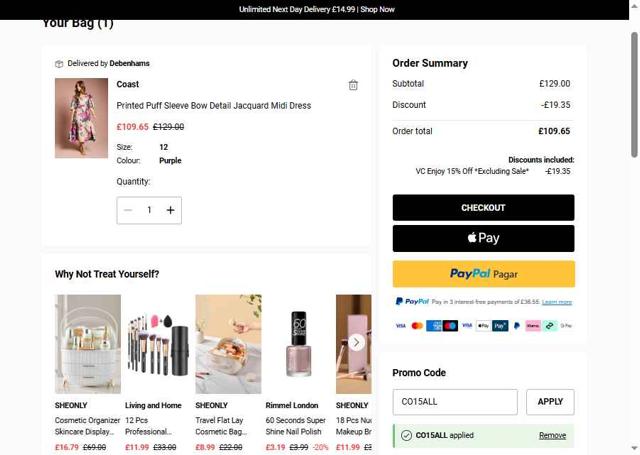Decrease quantity with the minus button
This screenshot has height=455, width=640.
tap(128, 210)
